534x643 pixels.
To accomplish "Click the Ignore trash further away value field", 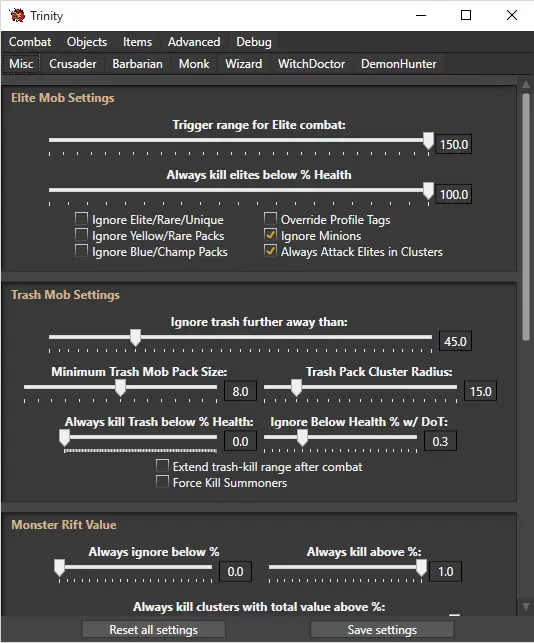I will tap(455, 341).
